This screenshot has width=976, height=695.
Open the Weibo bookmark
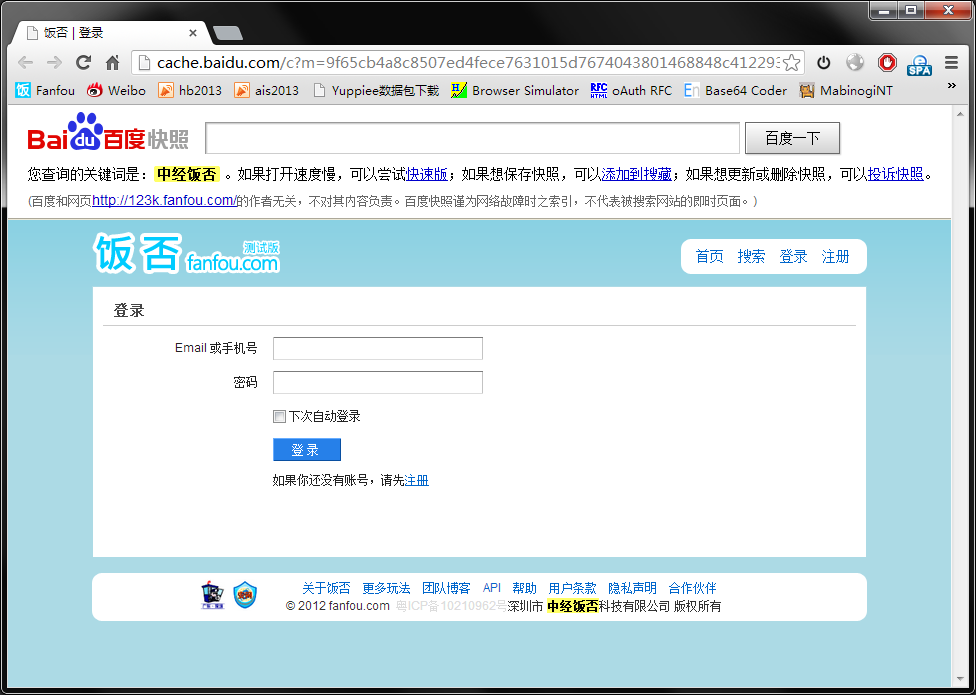pos(116,91)
